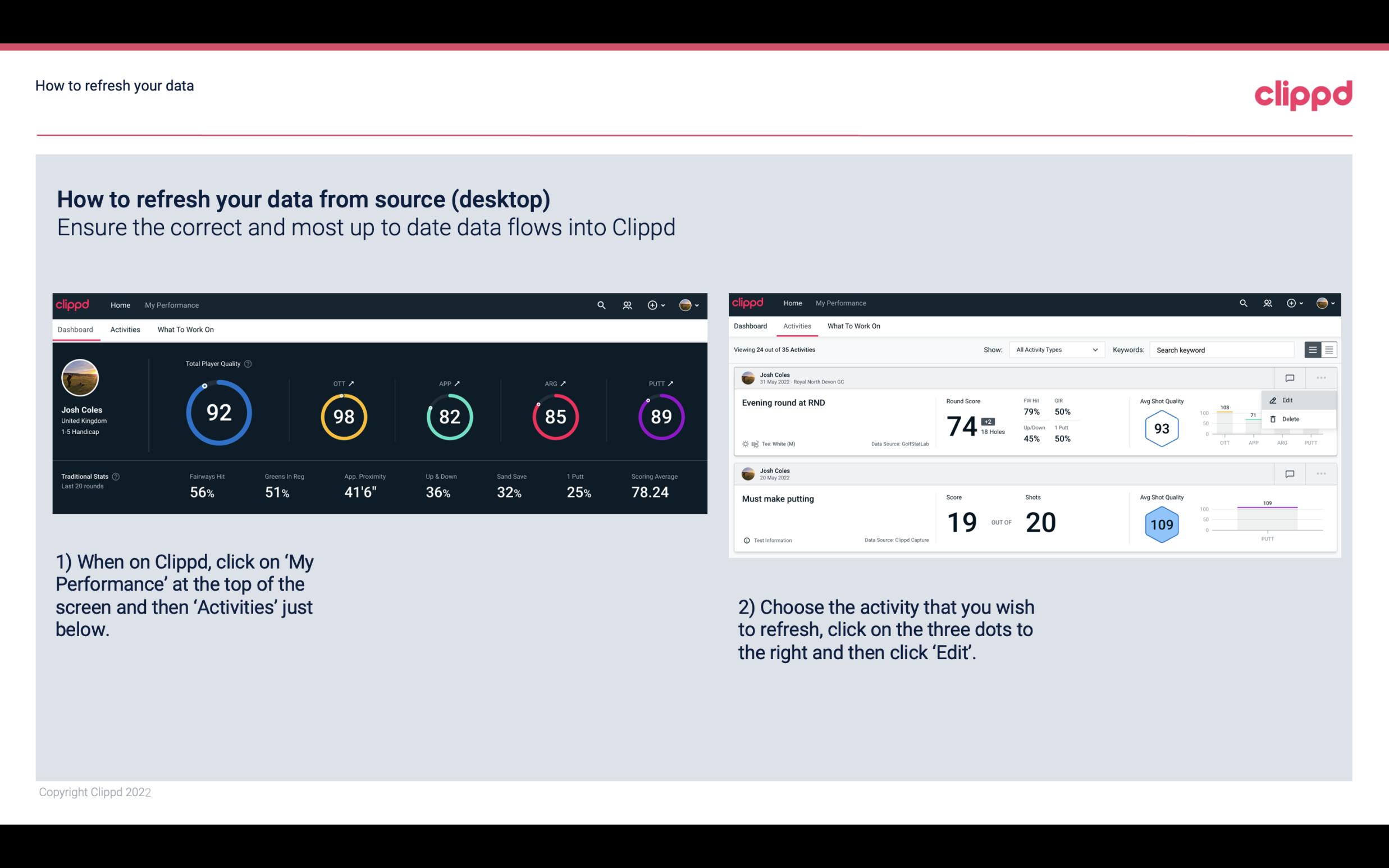Image resolution: width=1389 pixels, height=868 pixels.
Task: Click Delete button on the activity menu
Action: click(x=1290, y=419)
